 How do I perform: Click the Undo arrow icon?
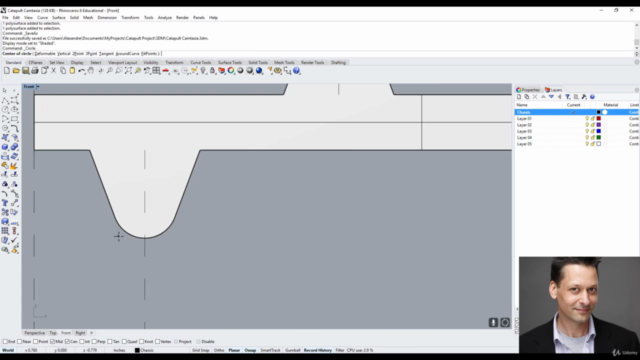pos(82,71)
